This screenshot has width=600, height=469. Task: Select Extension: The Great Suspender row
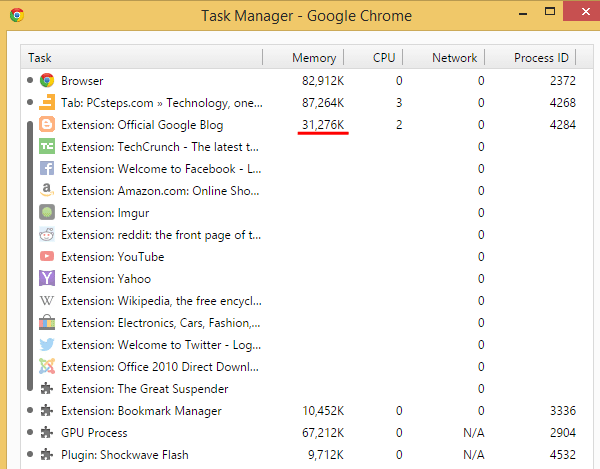(306, 389)
